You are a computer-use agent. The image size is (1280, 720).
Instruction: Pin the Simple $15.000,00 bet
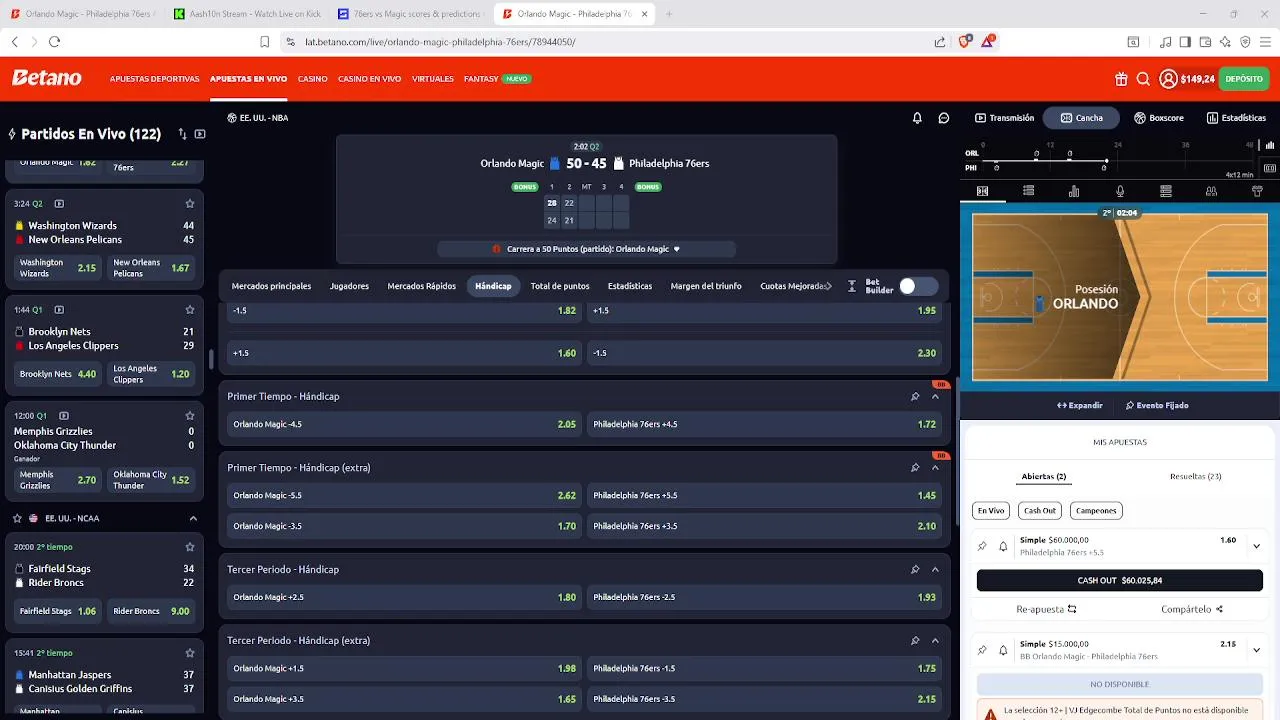click(982, 650)
